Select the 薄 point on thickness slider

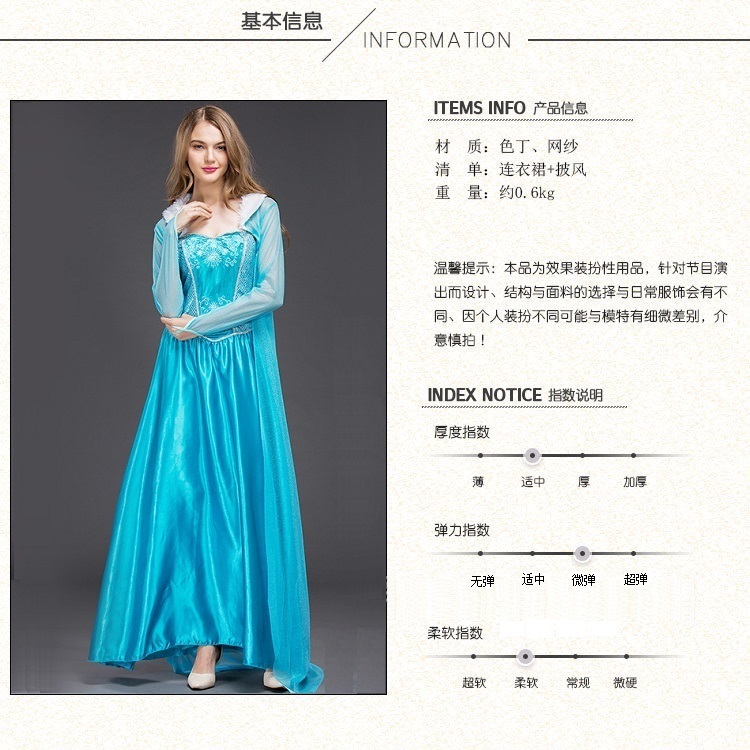[480, 455]
